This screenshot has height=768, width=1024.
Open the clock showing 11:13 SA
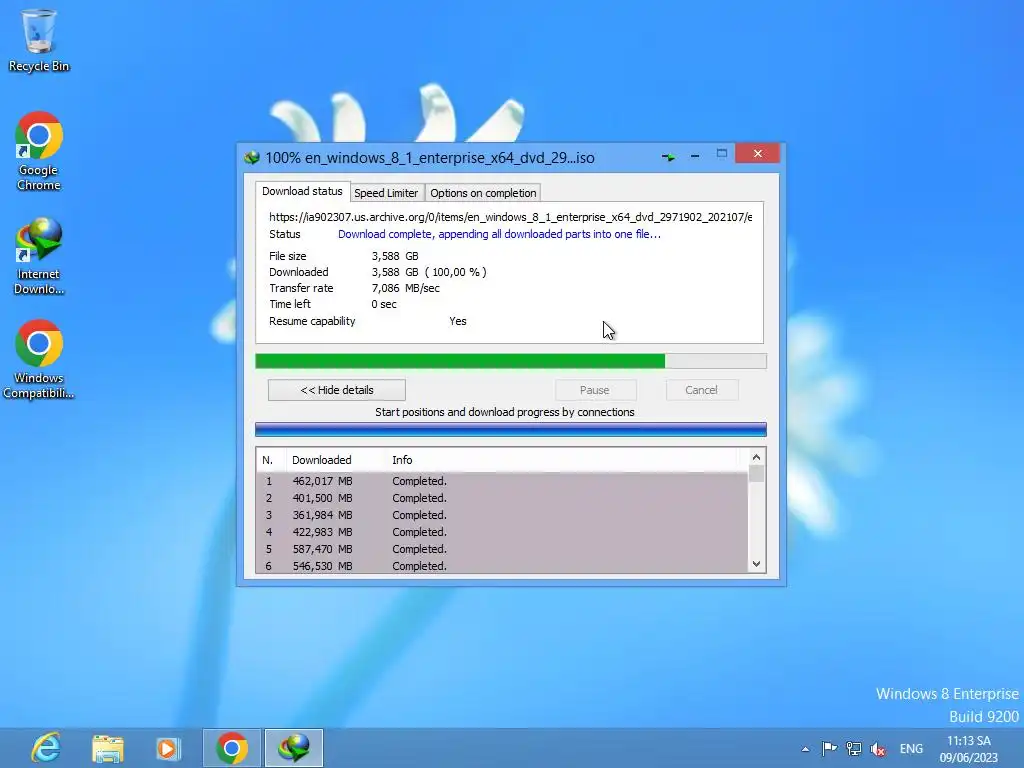[x=968, y=749]
